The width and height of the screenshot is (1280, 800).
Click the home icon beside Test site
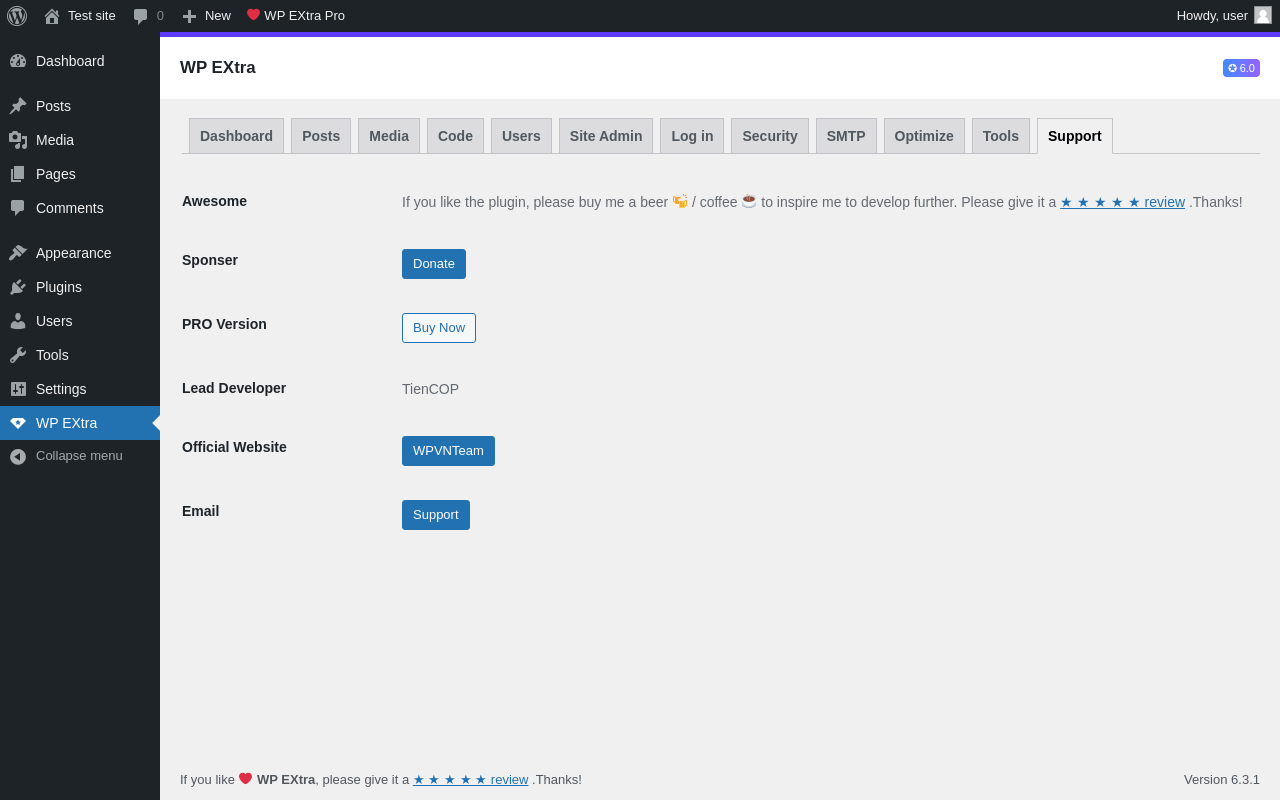pos(52,16)
